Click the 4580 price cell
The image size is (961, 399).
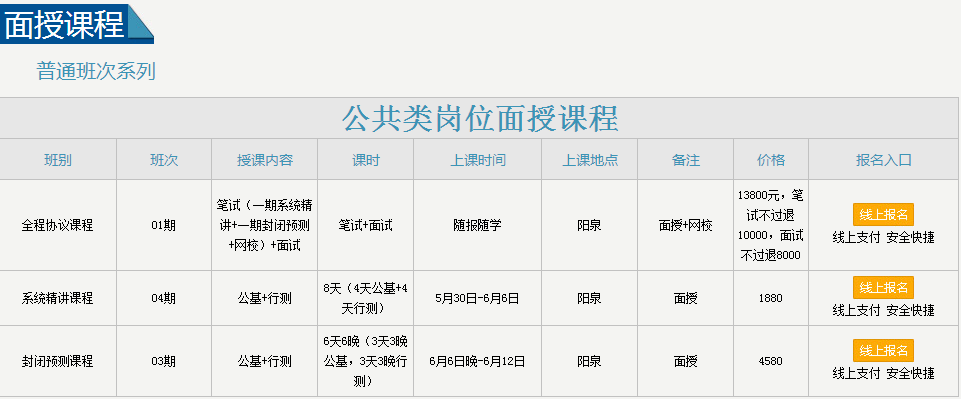pos(770,361)
